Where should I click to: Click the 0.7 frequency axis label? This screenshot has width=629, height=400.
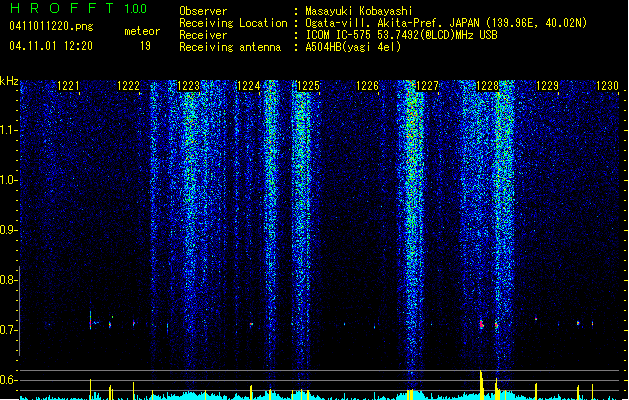[8, 330]
